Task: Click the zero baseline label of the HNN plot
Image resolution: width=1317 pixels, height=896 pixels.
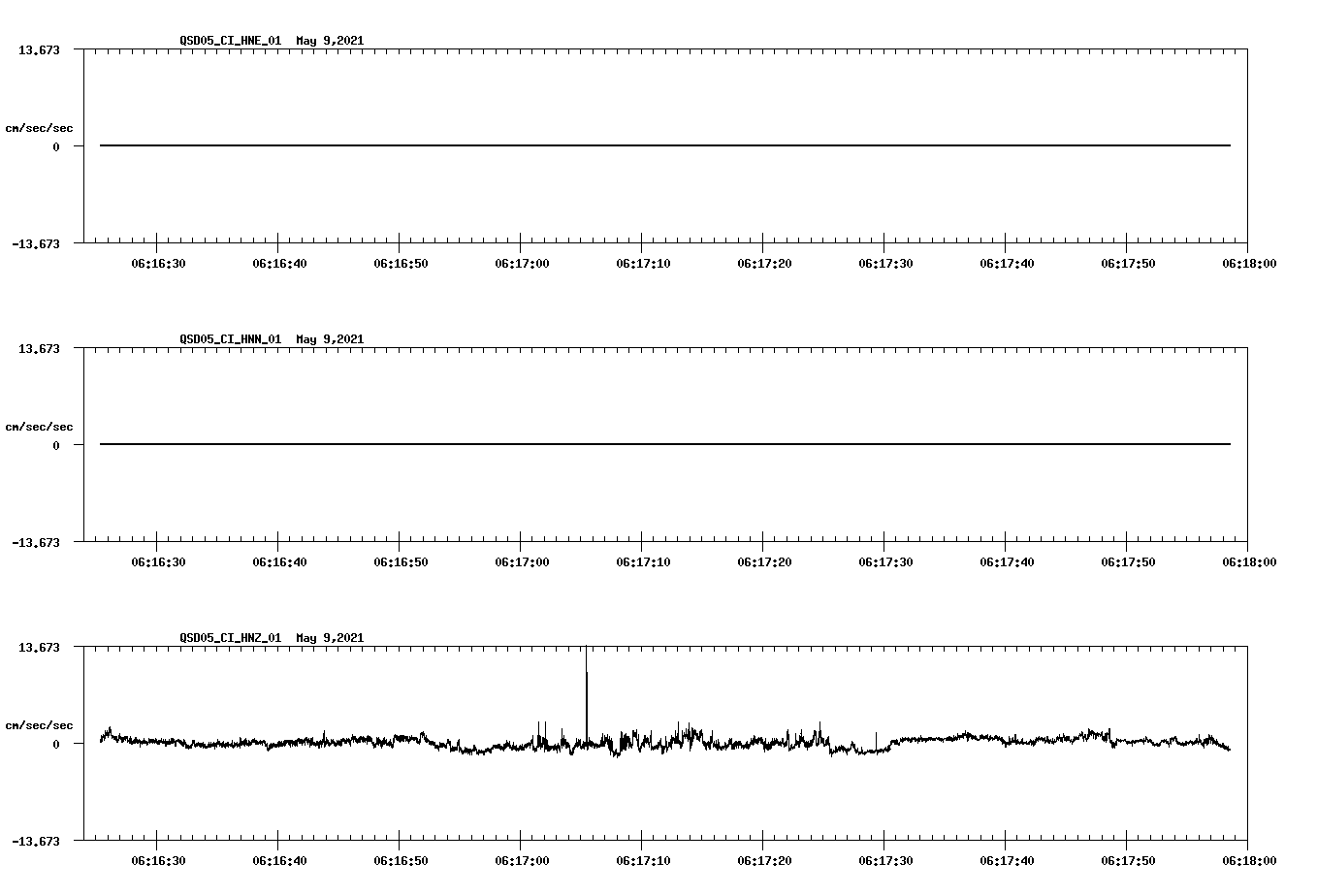Action: tap(55, 445)
